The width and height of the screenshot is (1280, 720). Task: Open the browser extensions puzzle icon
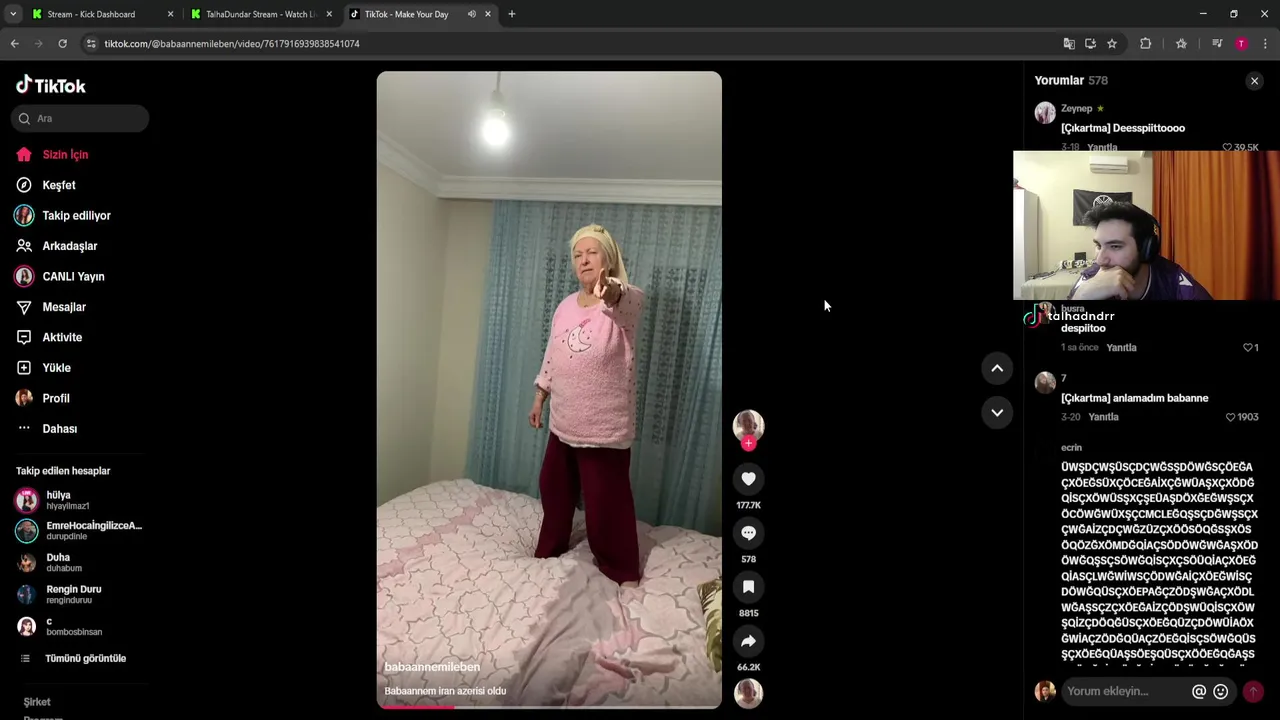pos(1146,44)
